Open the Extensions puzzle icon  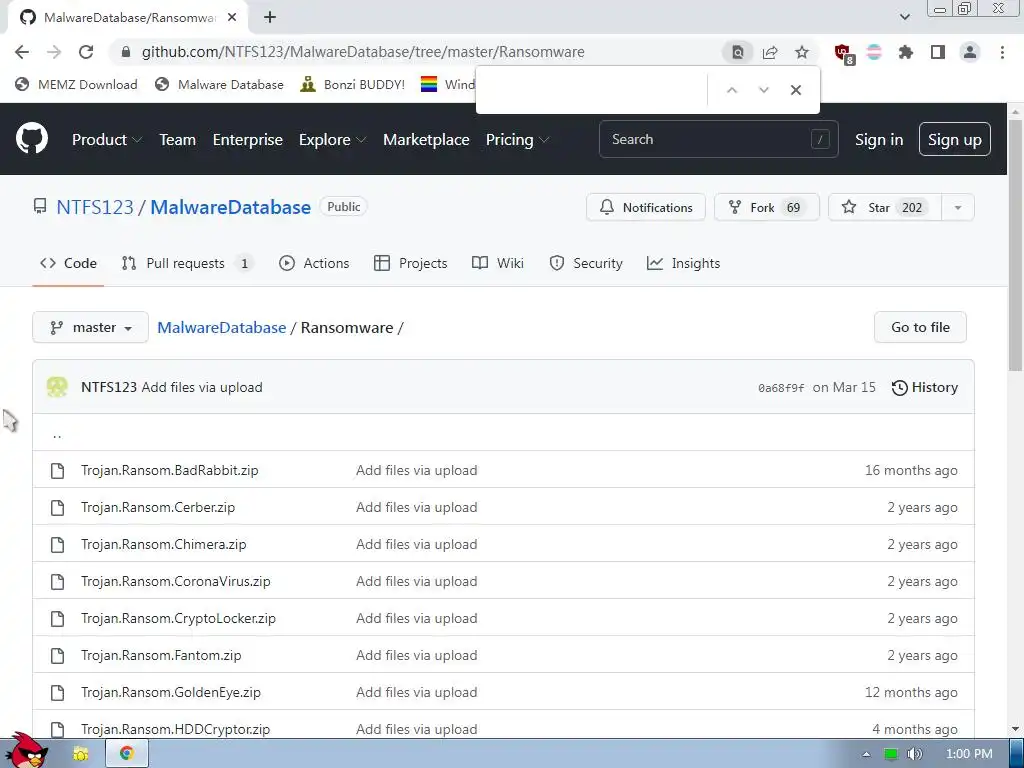(905, 52)
